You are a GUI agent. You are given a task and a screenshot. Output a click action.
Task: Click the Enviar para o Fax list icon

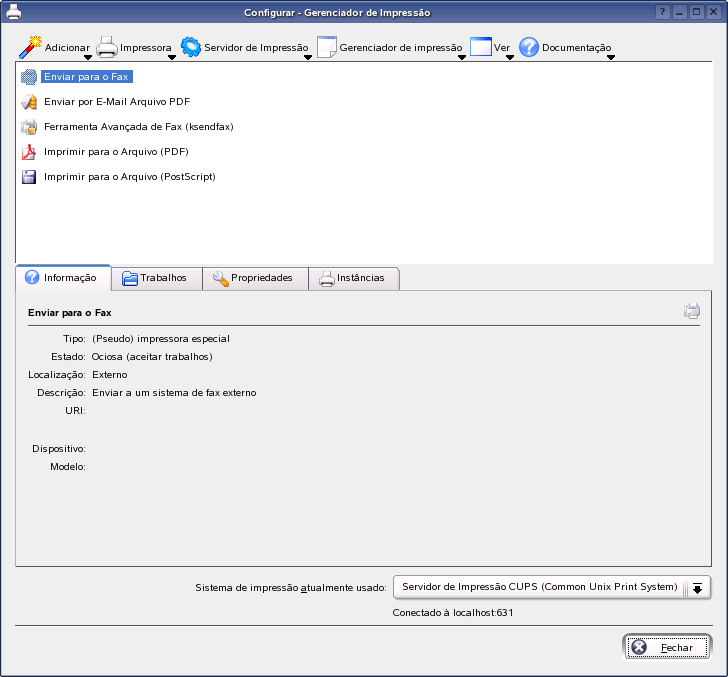(x=29, y=77)
